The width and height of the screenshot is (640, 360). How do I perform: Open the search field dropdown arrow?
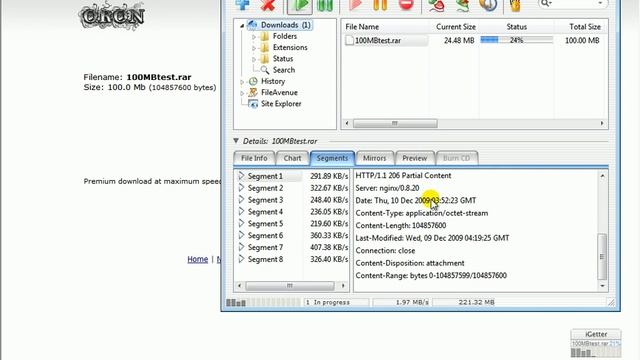[x=600, y=3]
